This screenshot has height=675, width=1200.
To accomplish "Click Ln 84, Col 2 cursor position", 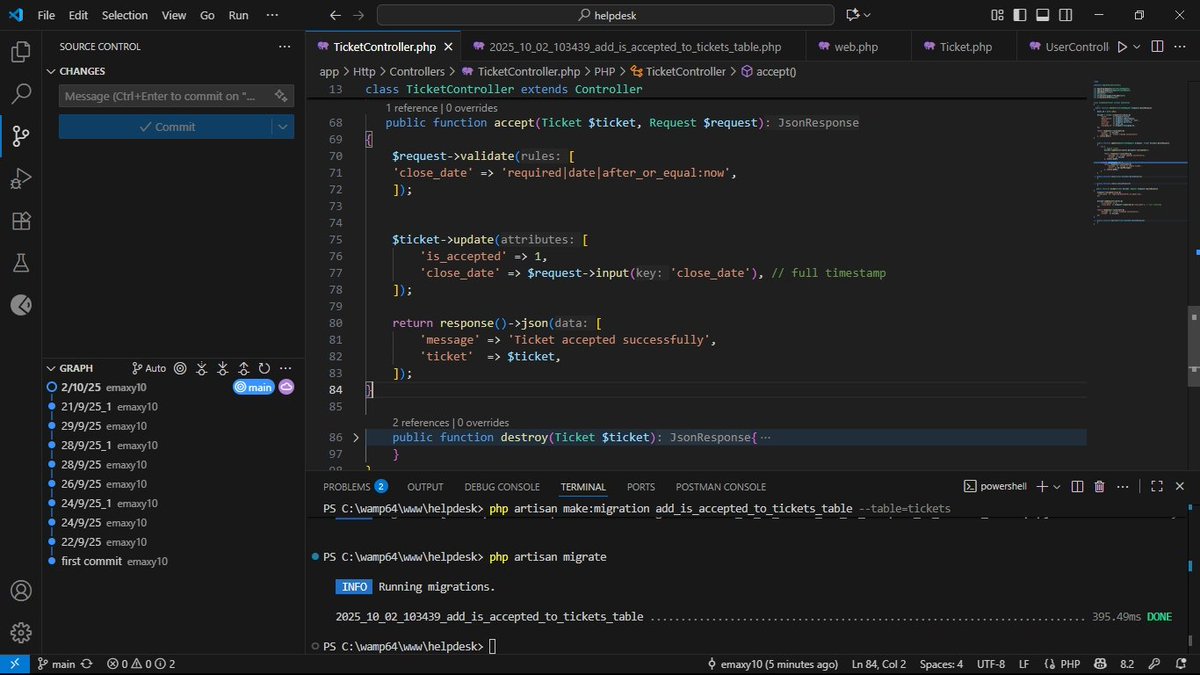I will 878,664.
